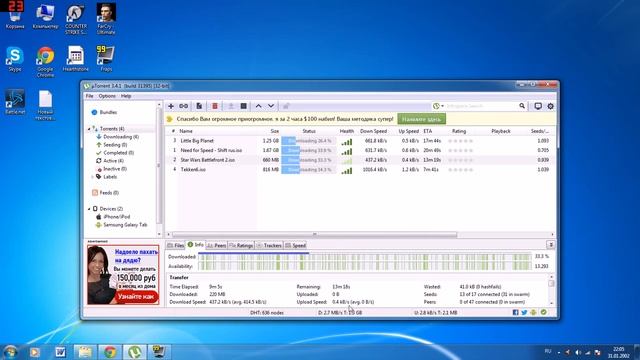This screenshot has height=360, width=640.
Task: Click into the toolbar search field
Action: coord(482,106)
